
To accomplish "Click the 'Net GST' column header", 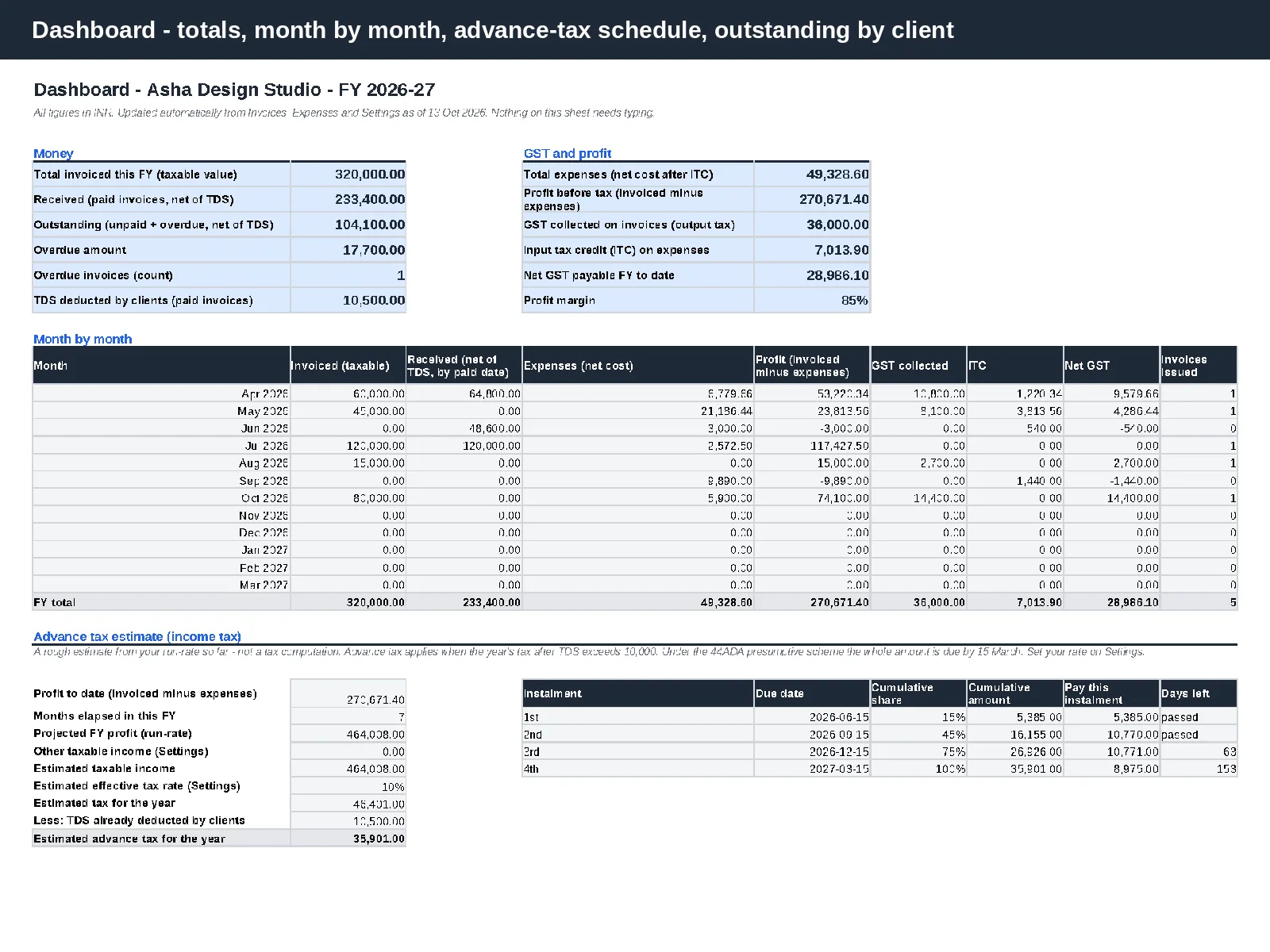I will tap(1111, 366).
